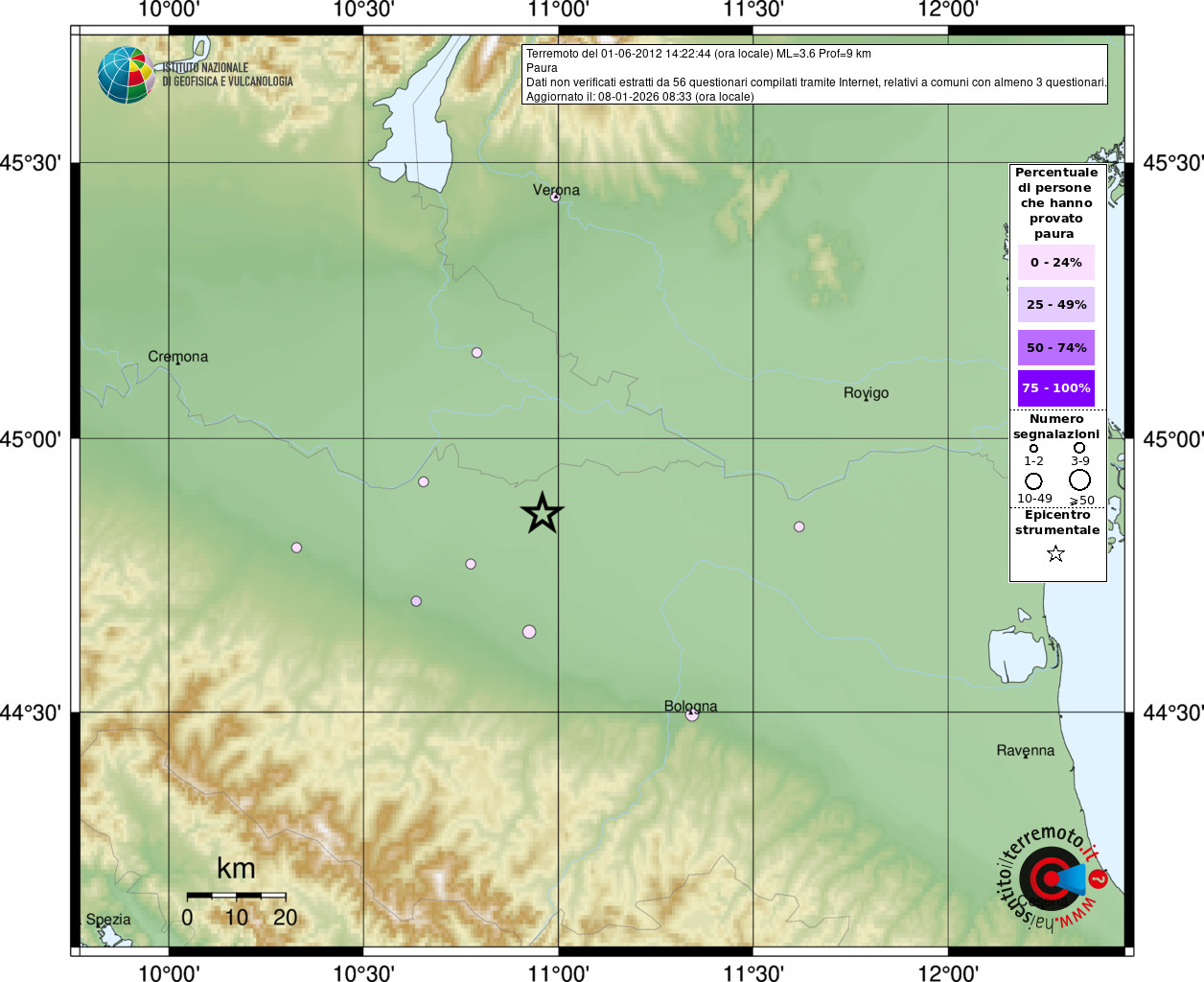Click the right 44°30' latitude label
Viewport: 1204px width, 982px height.
(x=1173, y=713)
